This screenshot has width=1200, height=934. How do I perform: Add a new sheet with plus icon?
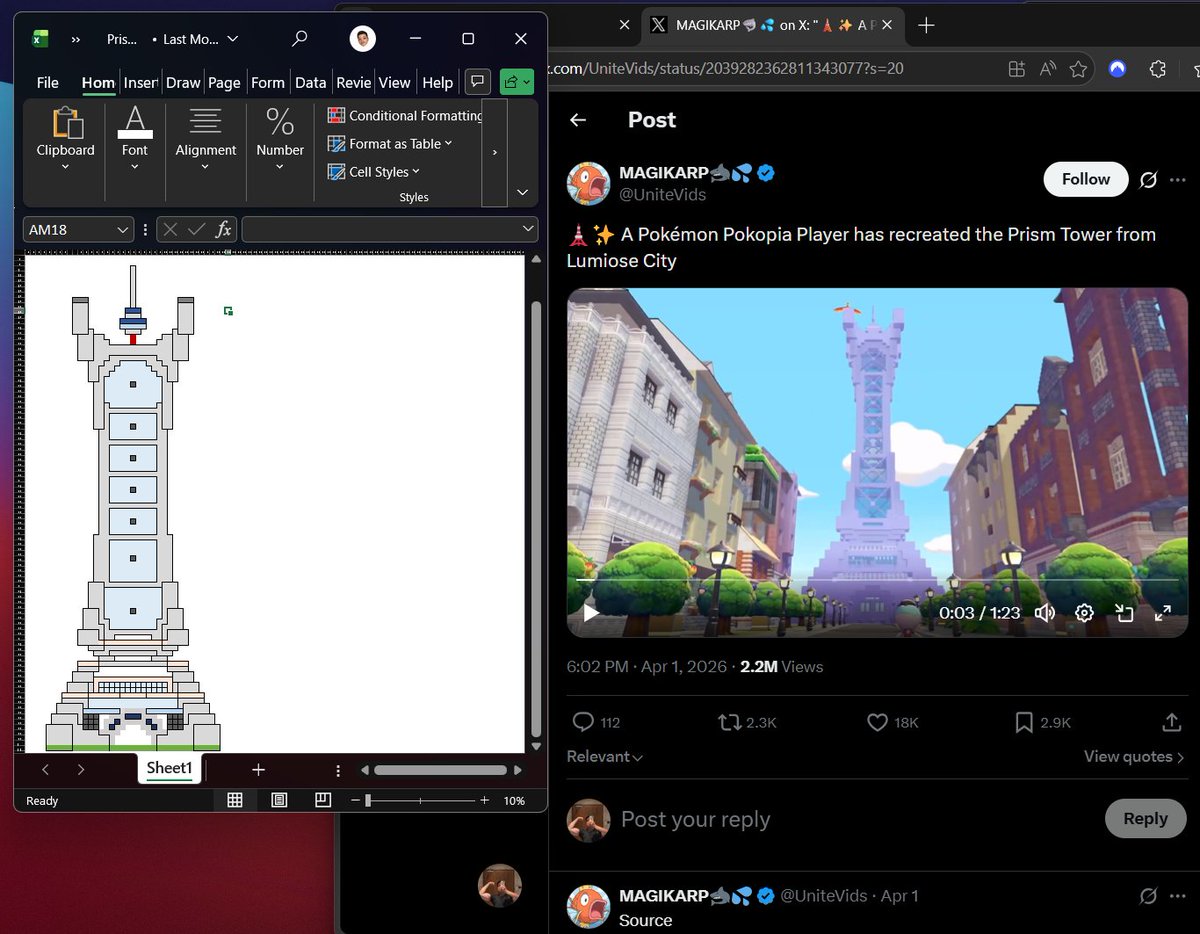[x=258, y=769]
